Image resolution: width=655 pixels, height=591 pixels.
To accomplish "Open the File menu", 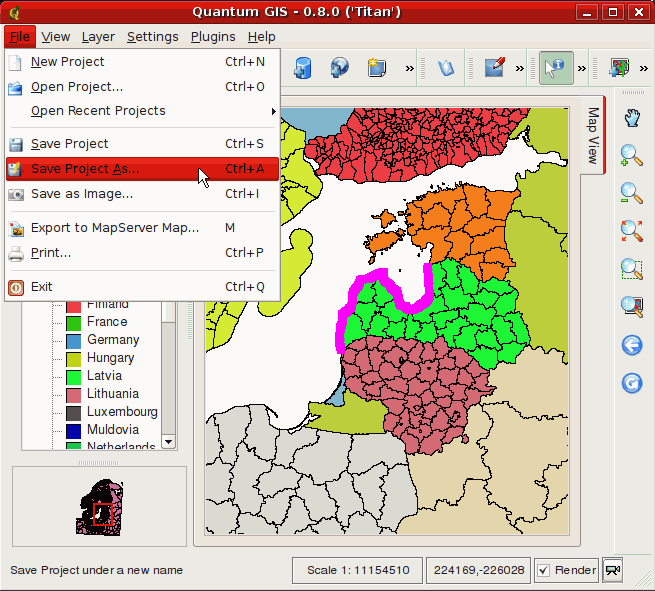I will pos(20,37).
